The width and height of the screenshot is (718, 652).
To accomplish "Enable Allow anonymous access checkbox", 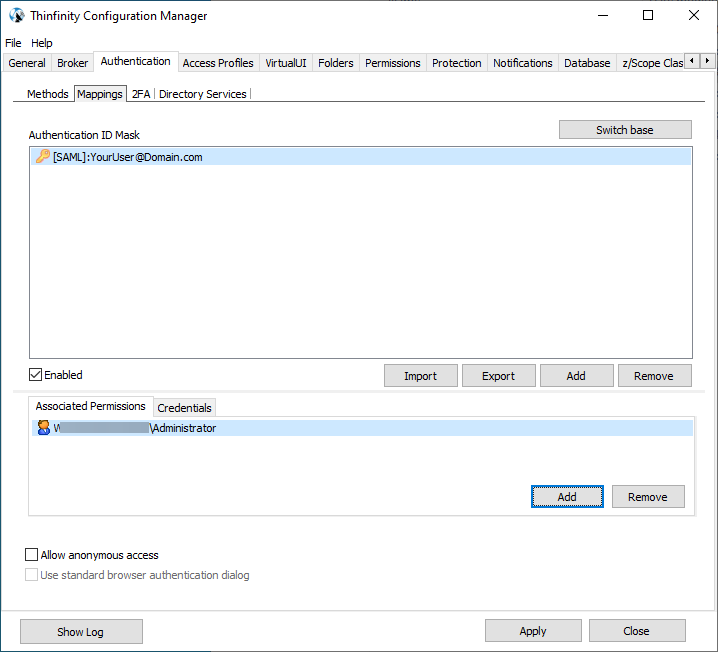I will coord(31,554).
